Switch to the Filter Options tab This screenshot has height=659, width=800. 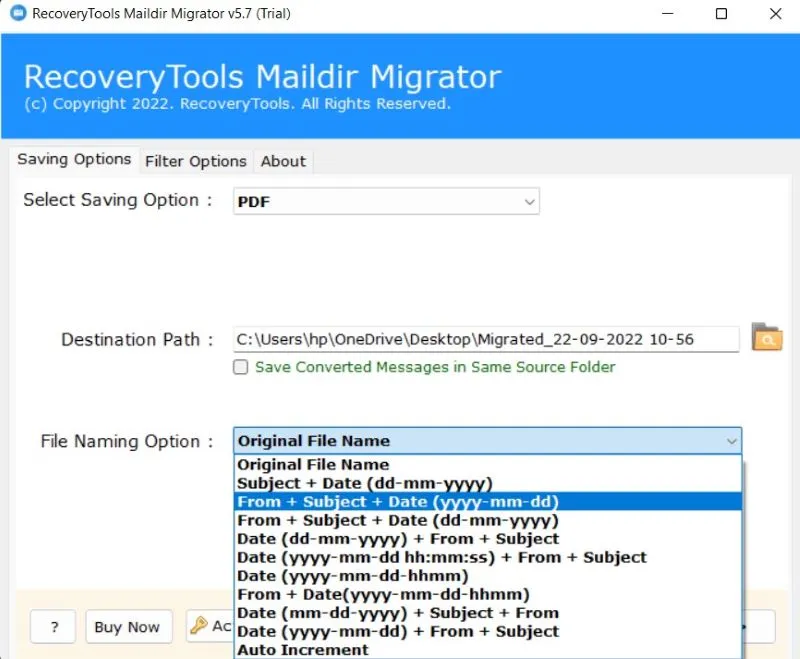(x=195, y=161)
